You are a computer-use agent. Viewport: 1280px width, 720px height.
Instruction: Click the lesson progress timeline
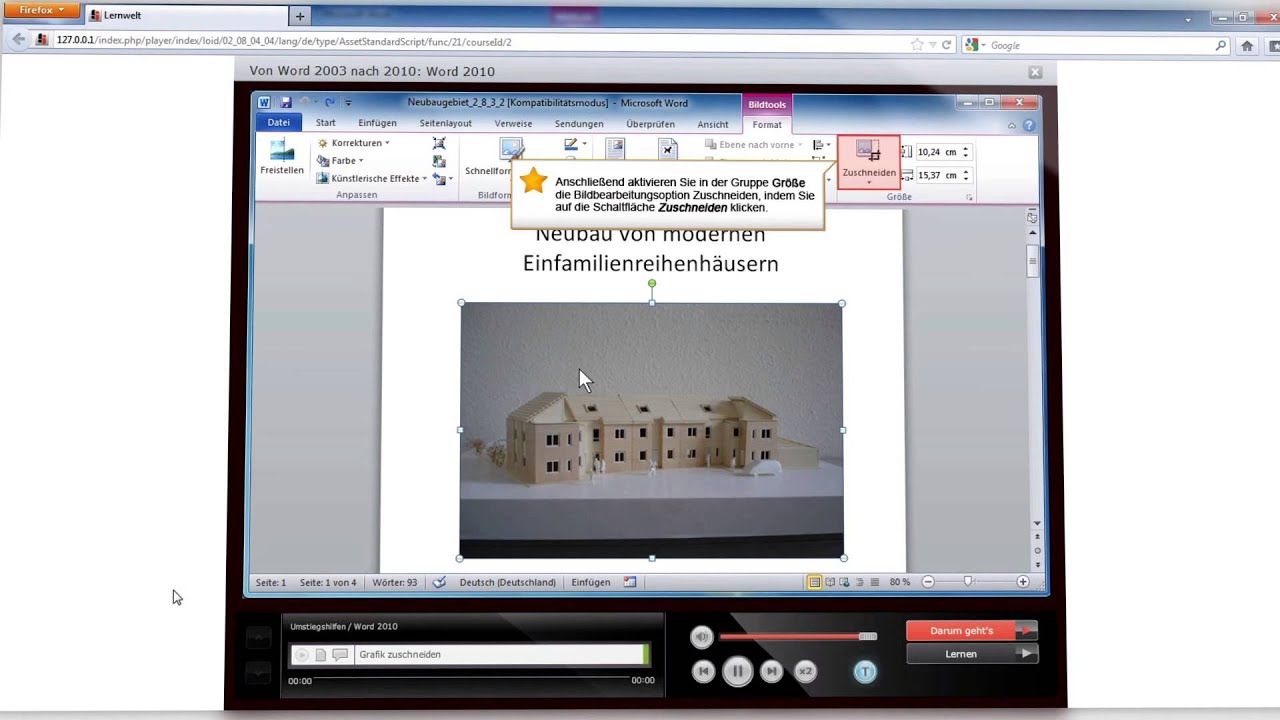[471, 680]
